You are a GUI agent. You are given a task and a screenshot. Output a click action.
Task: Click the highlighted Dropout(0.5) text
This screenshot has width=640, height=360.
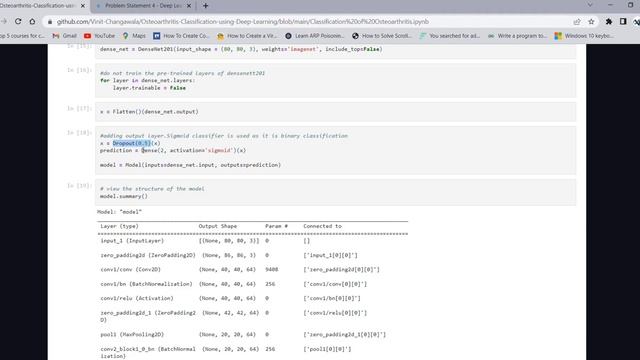(132, 143)
